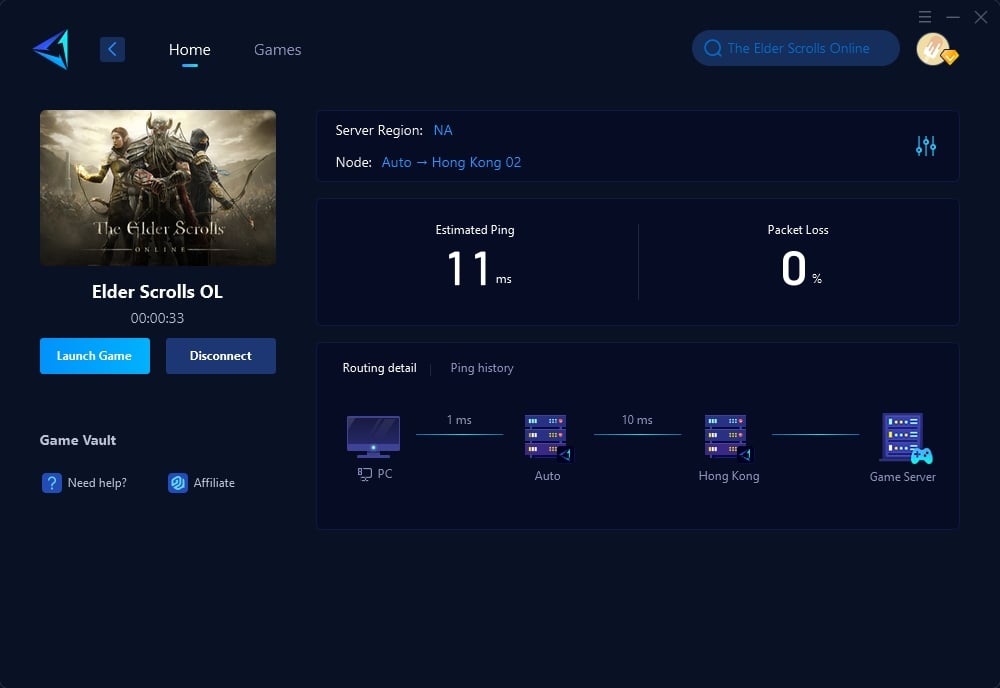The height and width of the screenshot is (688, 1000).
Task: Go back with the chevron button
Action: click(112, 49)
